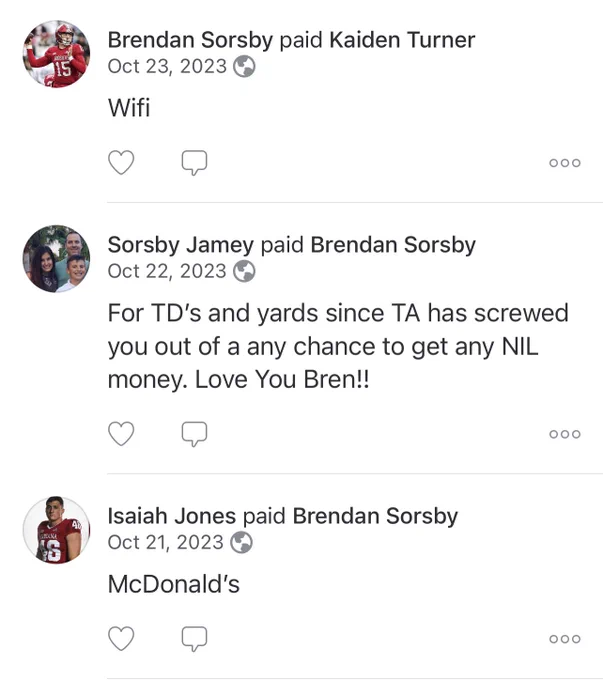
Task: Open more options for Sorsby Jamey post
Action: 564,434
